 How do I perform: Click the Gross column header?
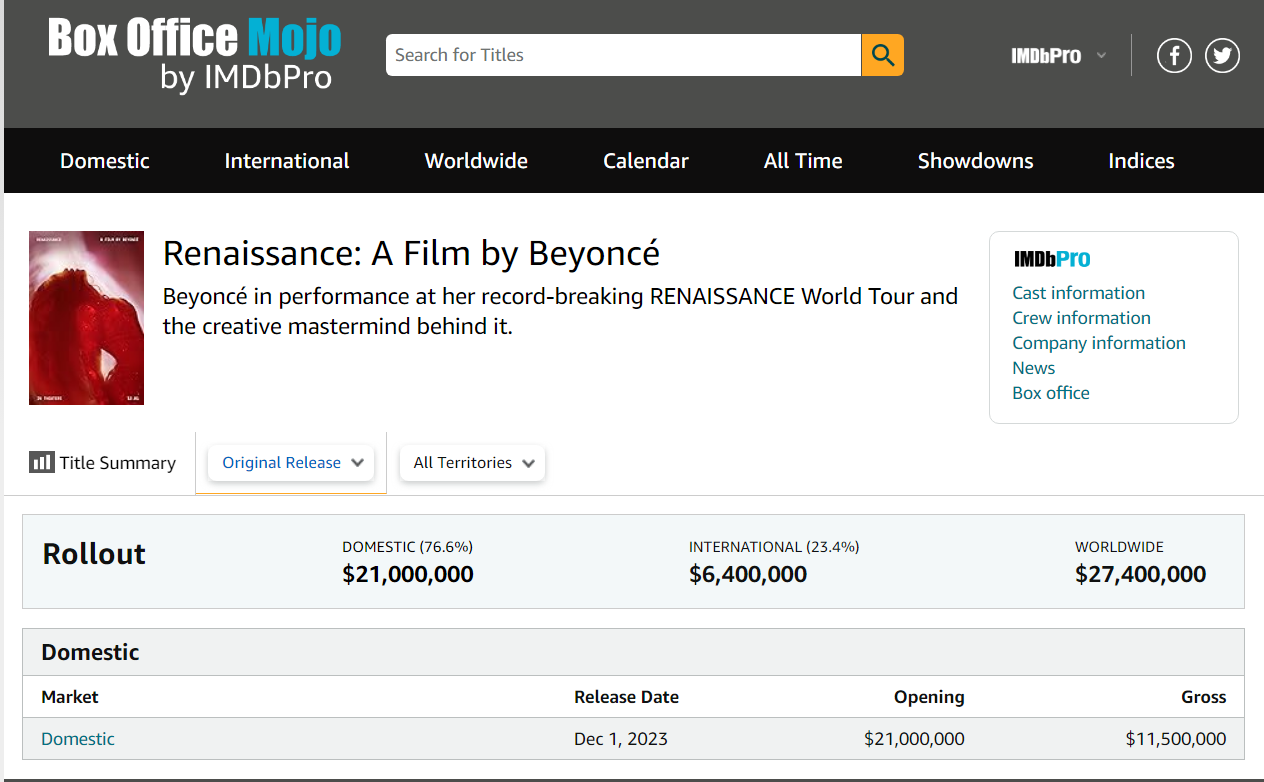pyautogui.click(x=1204, y=697)
